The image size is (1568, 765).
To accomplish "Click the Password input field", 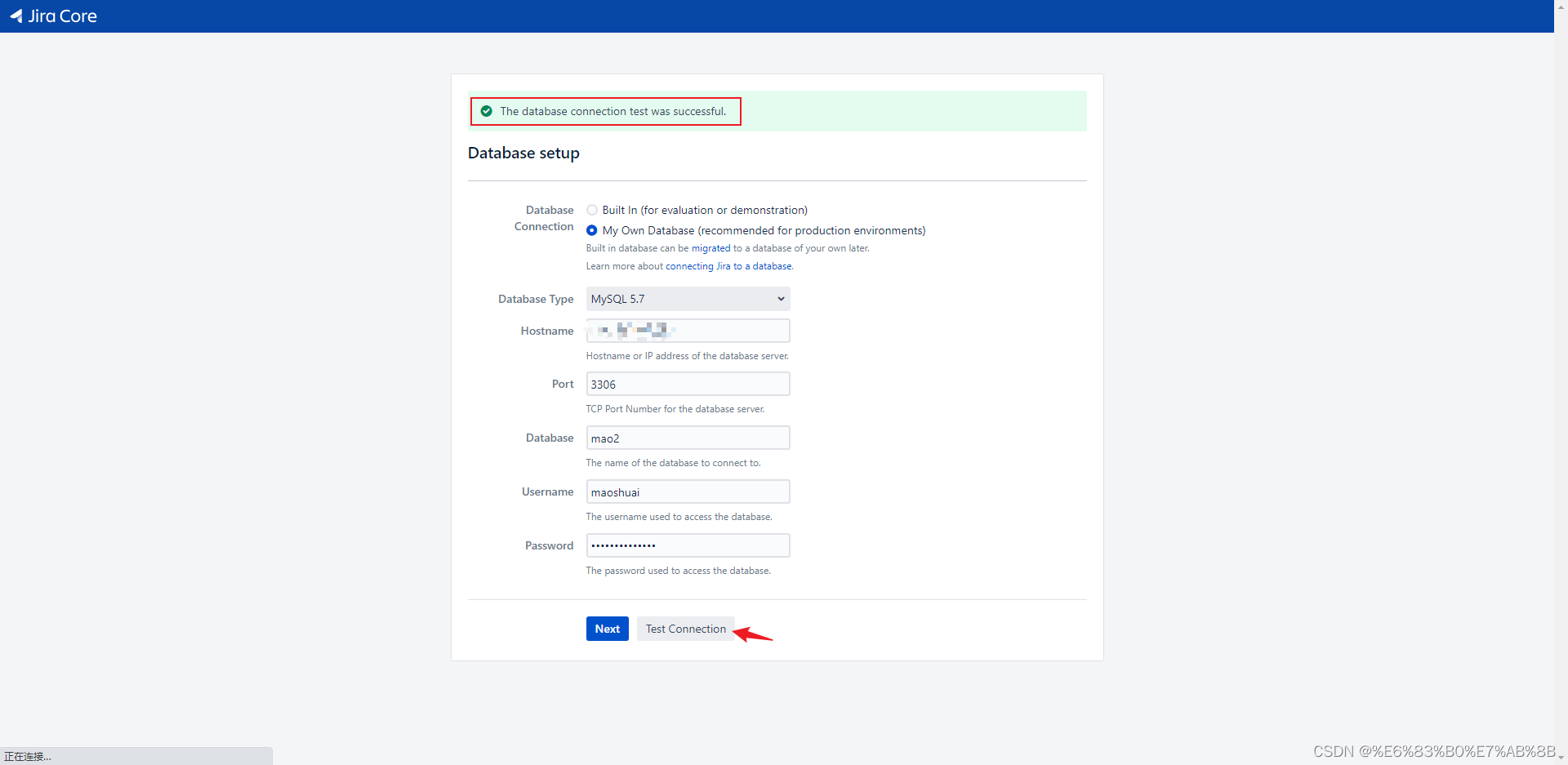I will (x=688, y=545).
